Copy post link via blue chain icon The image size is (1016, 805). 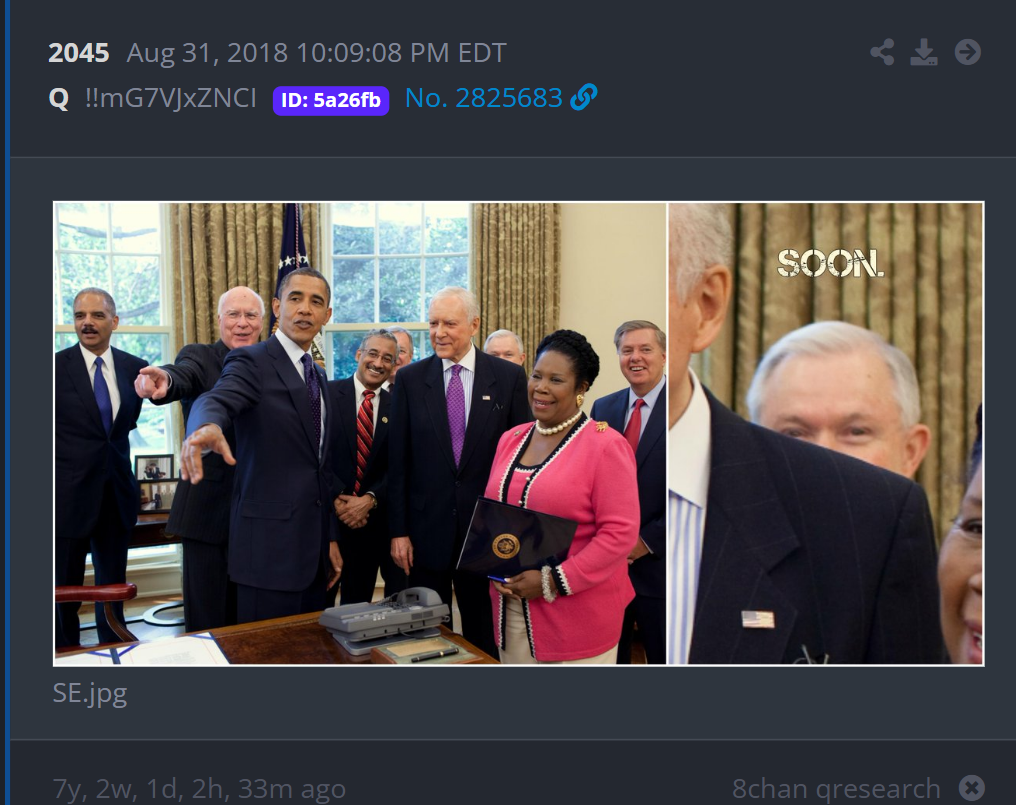(583, 98)
